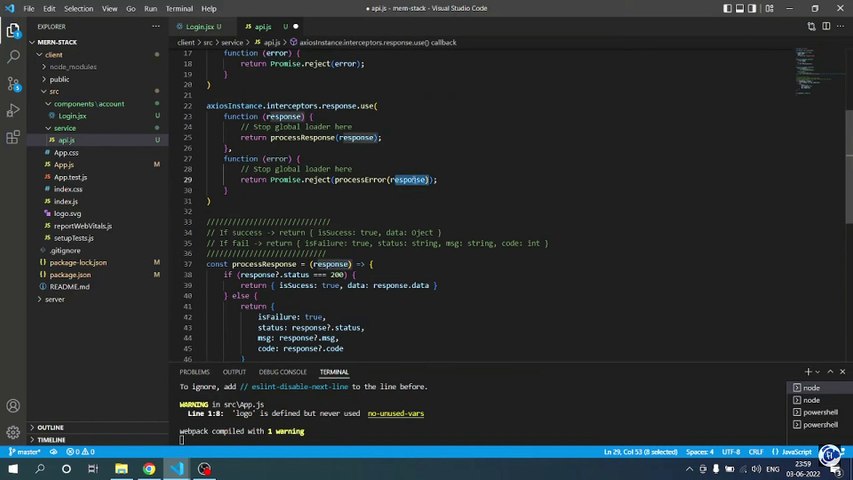Click the Explorer more actions ellipsis
Viewport: 853px width, 480px height.
[156, 26]
